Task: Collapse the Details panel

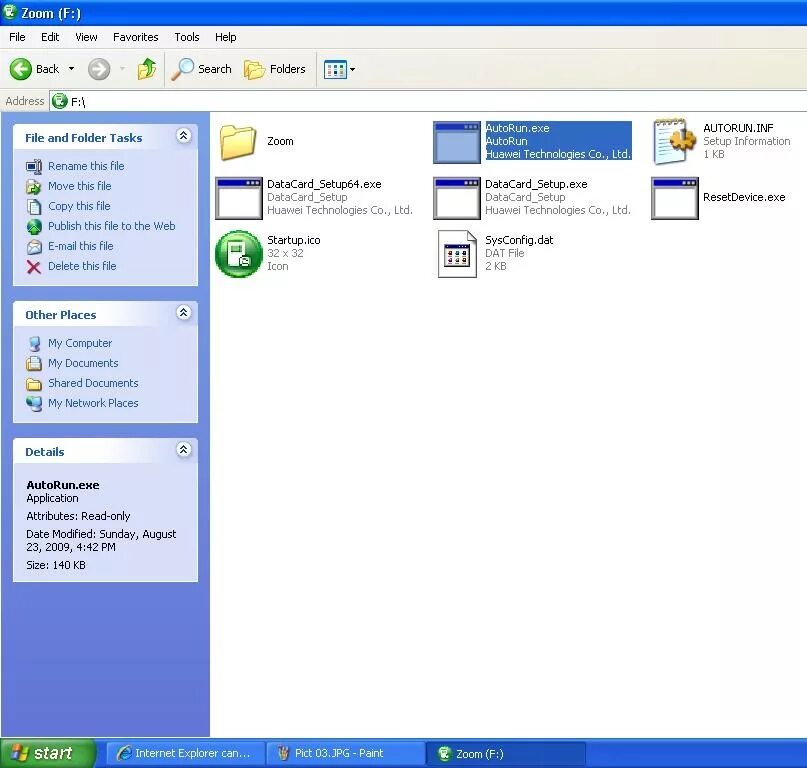Action: click(184, 450)
